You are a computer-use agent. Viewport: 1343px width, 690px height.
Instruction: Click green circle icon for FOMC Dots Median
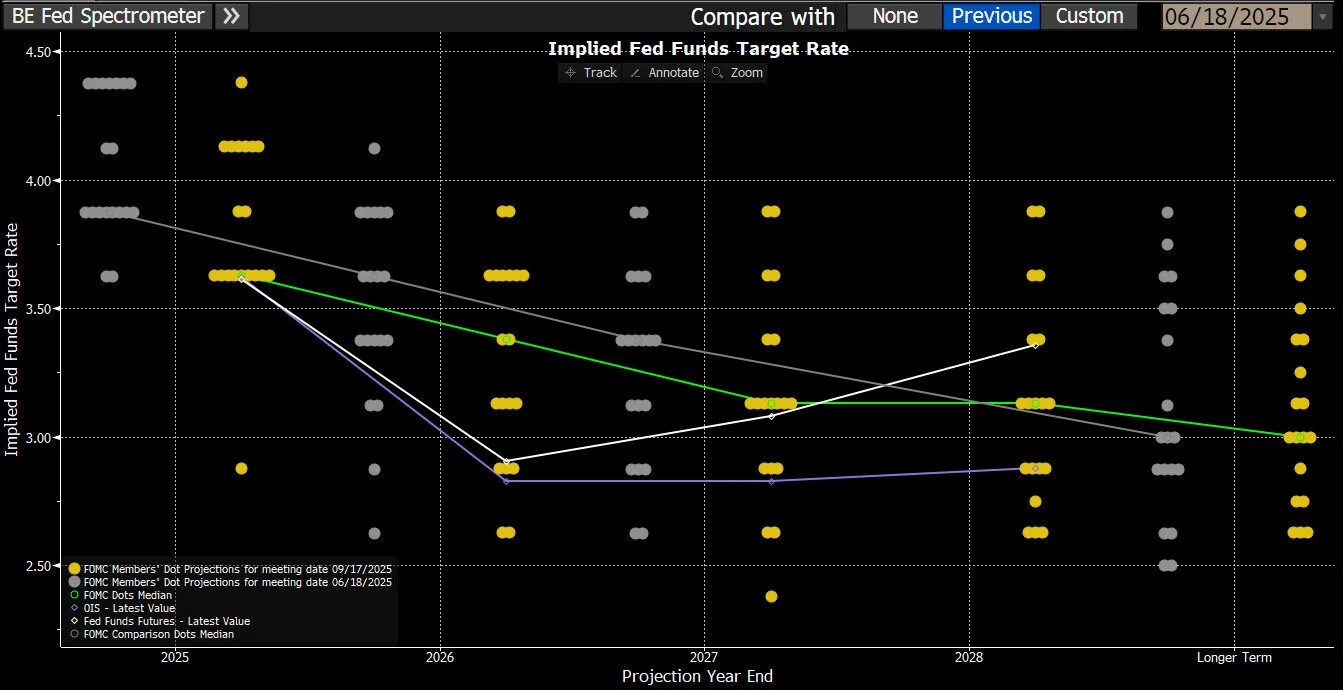tap(74, 595)
